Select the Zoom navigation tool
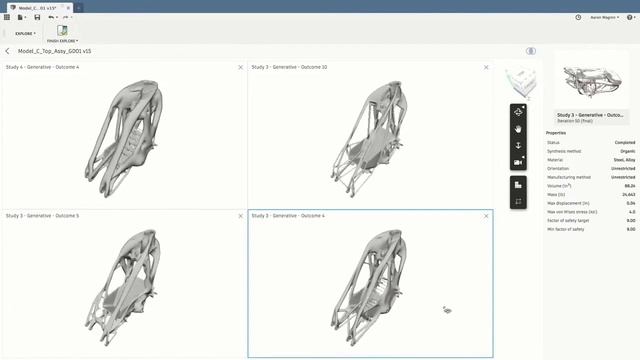The height and width of the screenshot is (360, 640). coord(518,146)
